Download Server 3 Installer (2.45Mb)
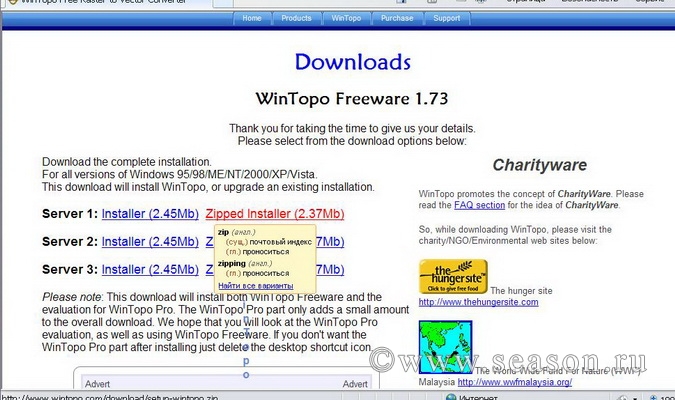Image resolution: width=675 pixels, height=400 pixels. [150, 270]
